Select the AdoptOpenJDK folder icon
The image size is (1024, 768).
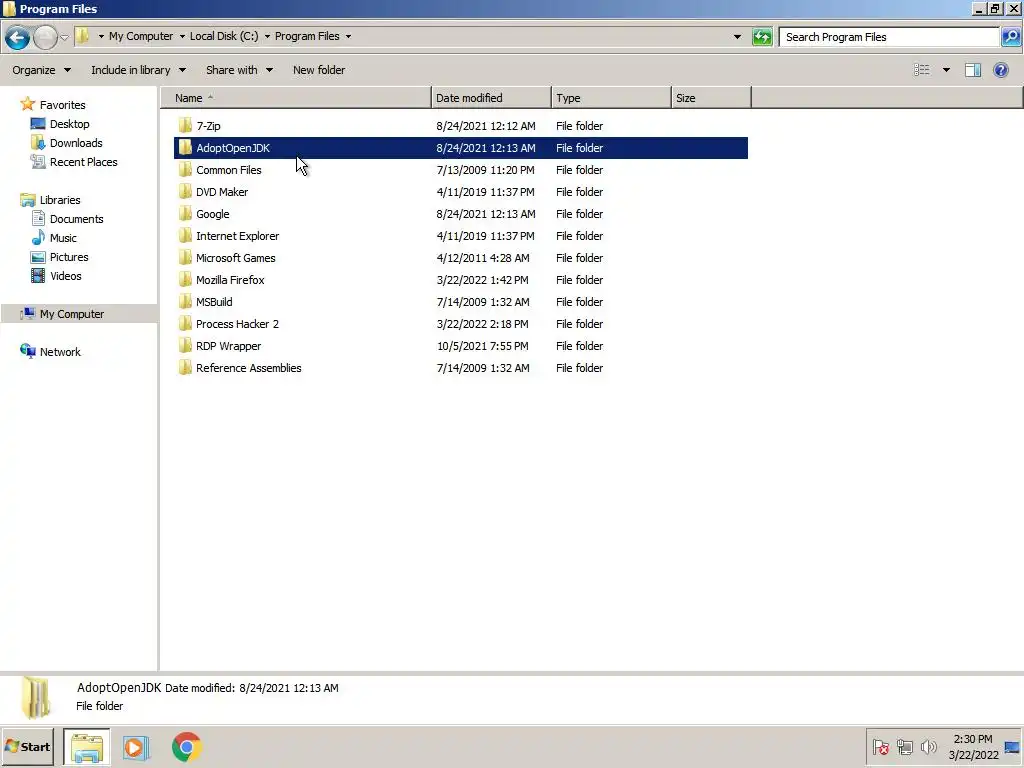point(185,148)
